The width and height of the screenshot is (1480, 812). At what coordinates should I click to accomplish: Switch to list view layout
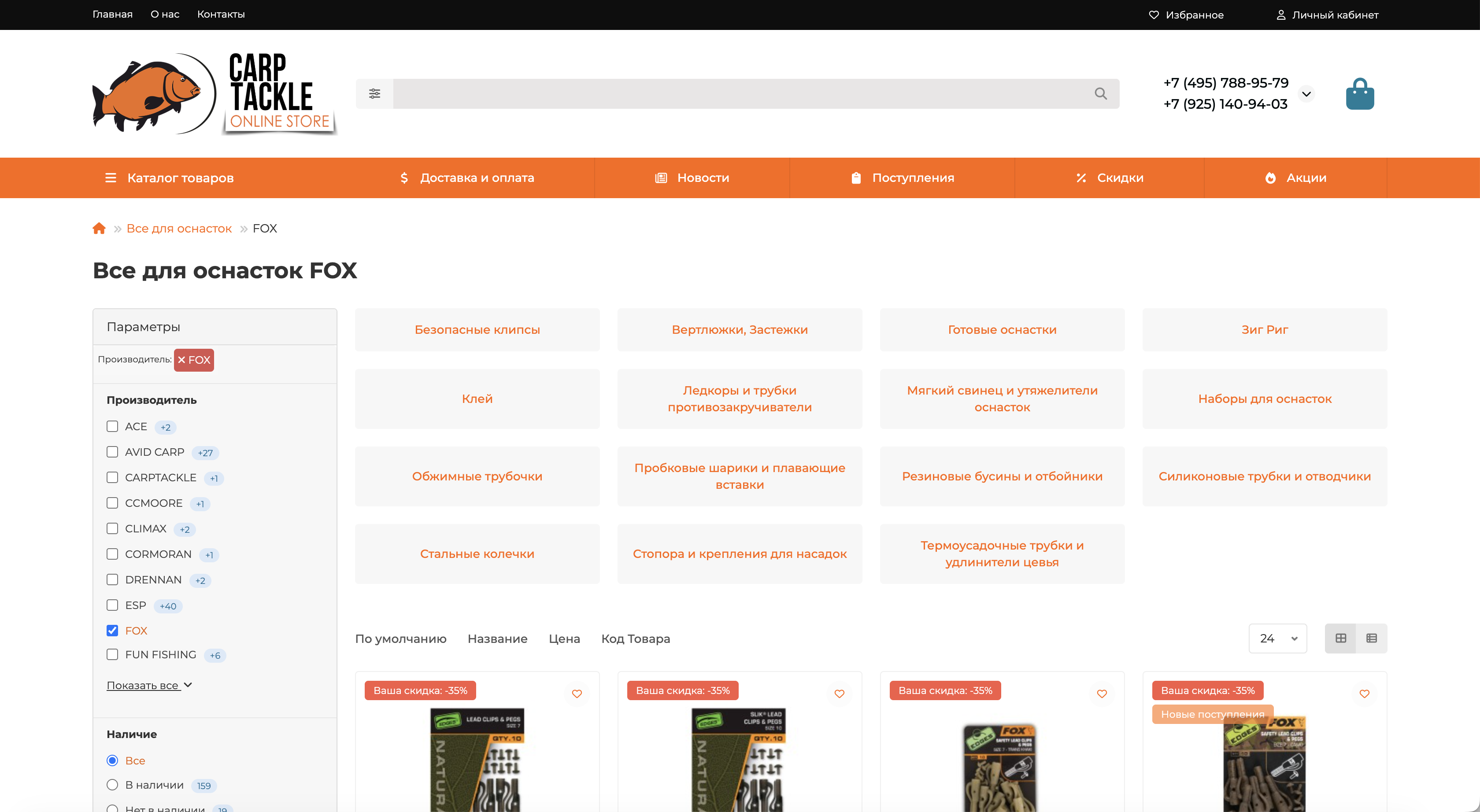pos(1371,638)
